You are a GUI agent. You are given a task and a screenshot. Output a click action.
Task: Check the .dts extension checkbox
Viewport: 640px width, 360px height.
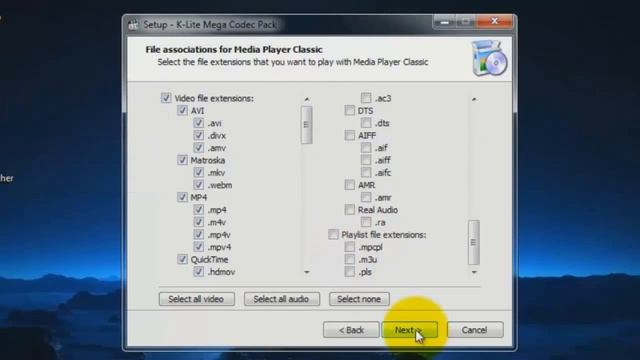tap(366, 123)
